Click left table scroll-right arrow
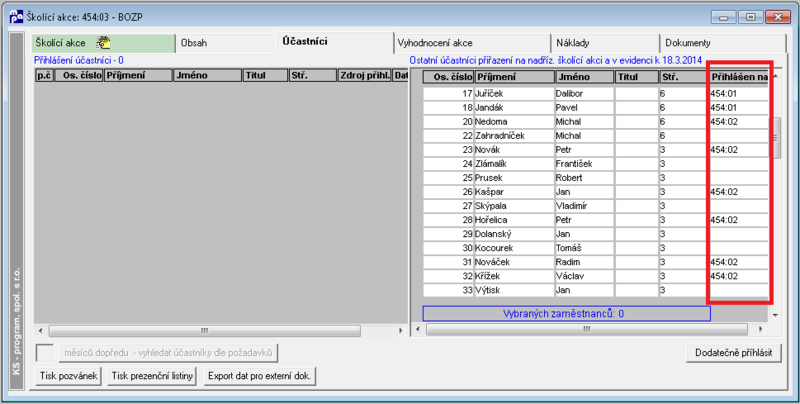This screenshot has height=404, width=800. (x=401, y=331)
